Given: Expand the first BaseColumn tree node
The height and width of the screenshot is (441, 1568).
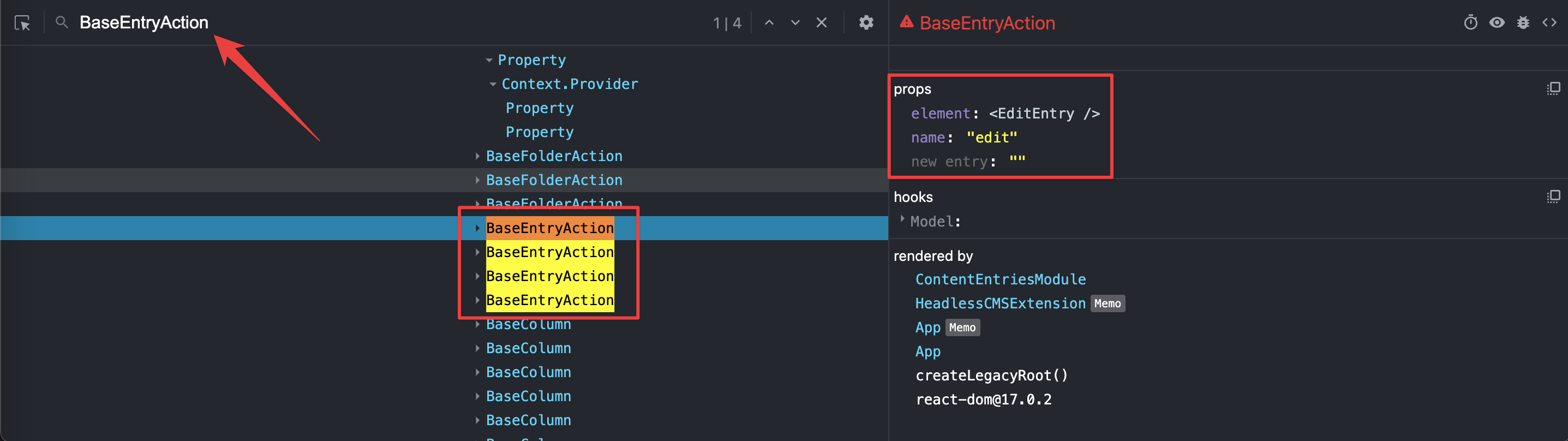Looking at the screenshot, I should click(477, 325).
